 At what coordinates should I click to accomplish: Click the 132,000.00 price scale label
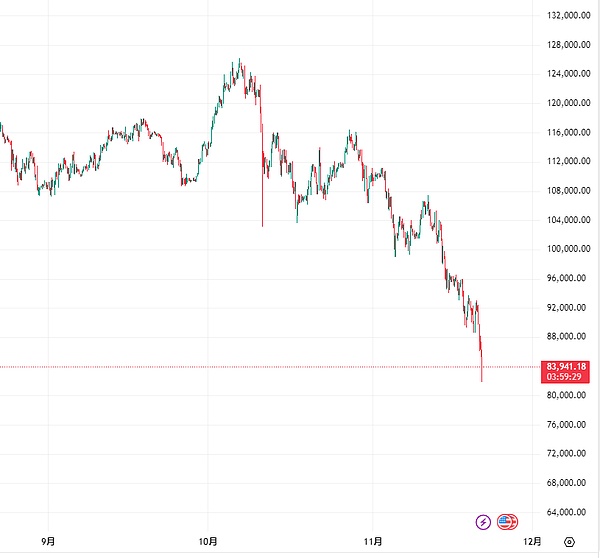567,15
